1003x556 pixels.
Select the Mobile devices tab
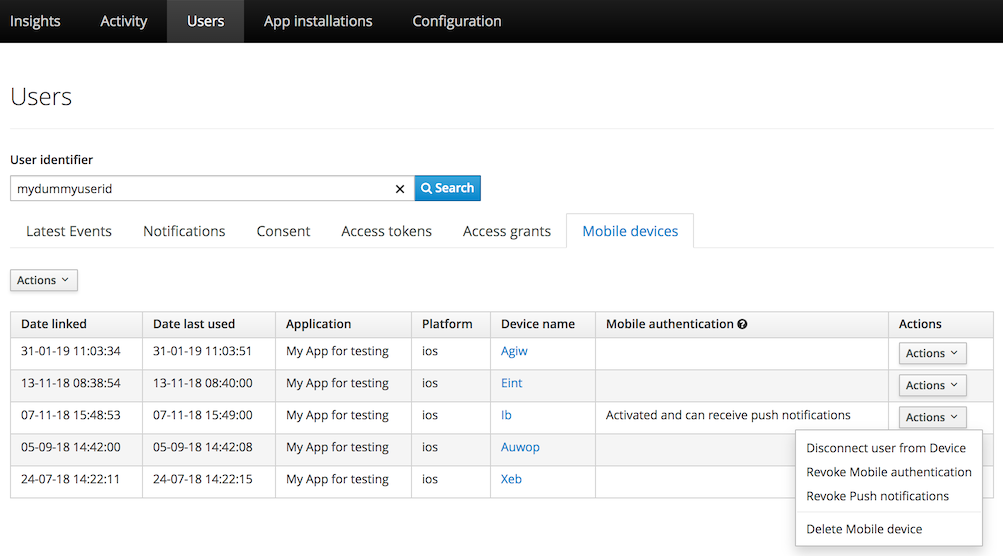630,231
